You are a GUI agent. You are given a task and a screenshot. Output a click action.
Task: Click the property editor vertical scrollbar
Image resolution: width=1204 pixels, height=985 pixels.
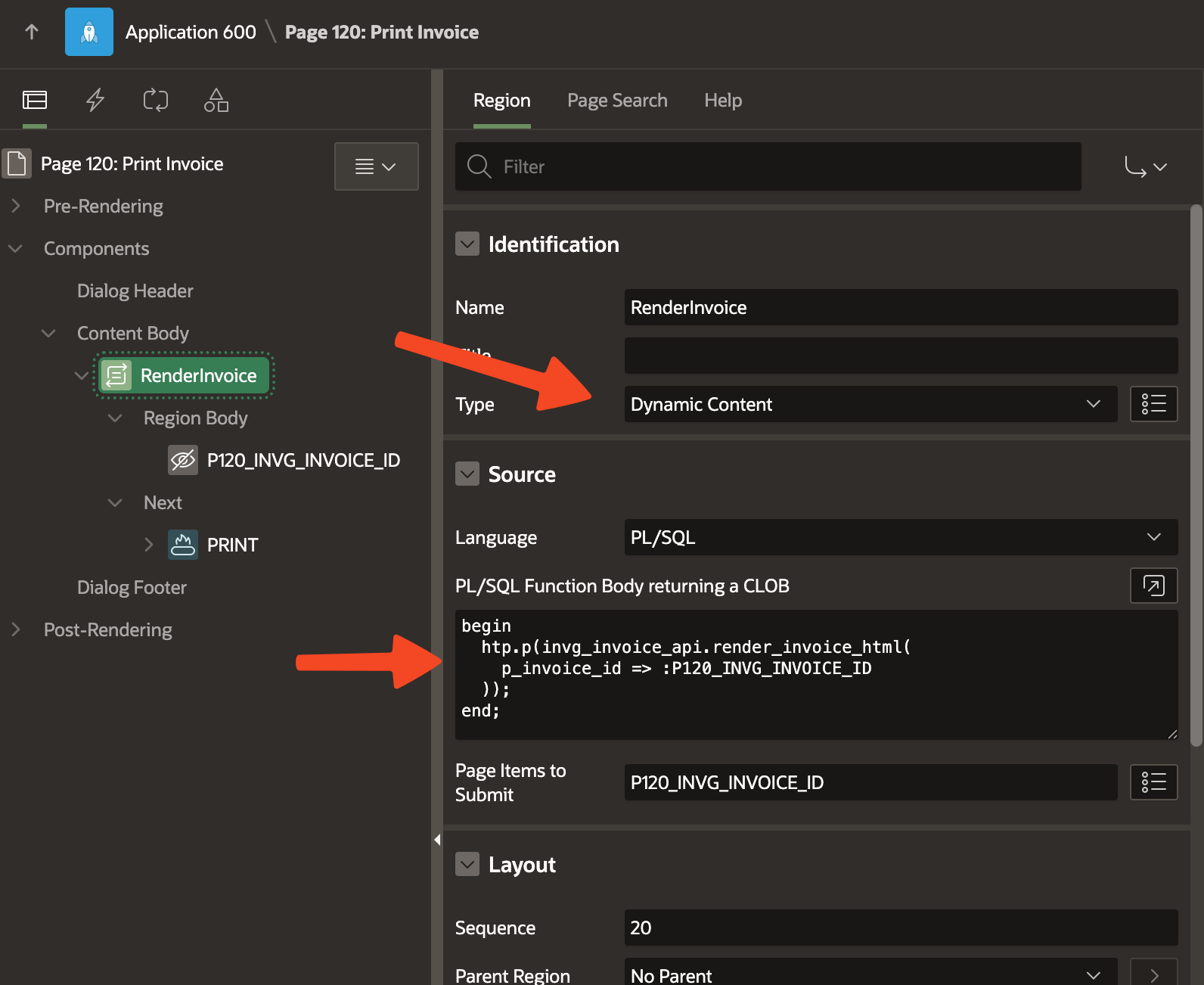pyautogui.click(x=1196, y=475)
